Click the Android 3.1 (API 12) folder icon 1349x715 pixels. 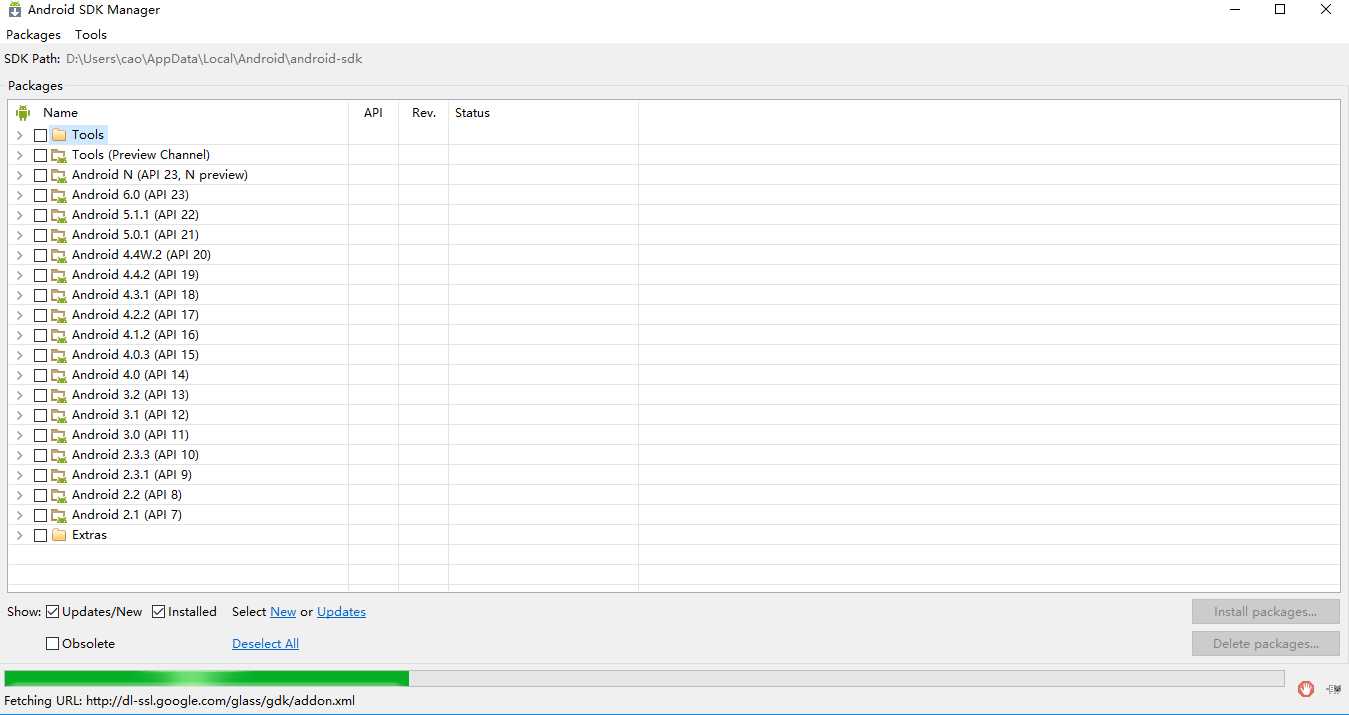[x=59, y=415]
